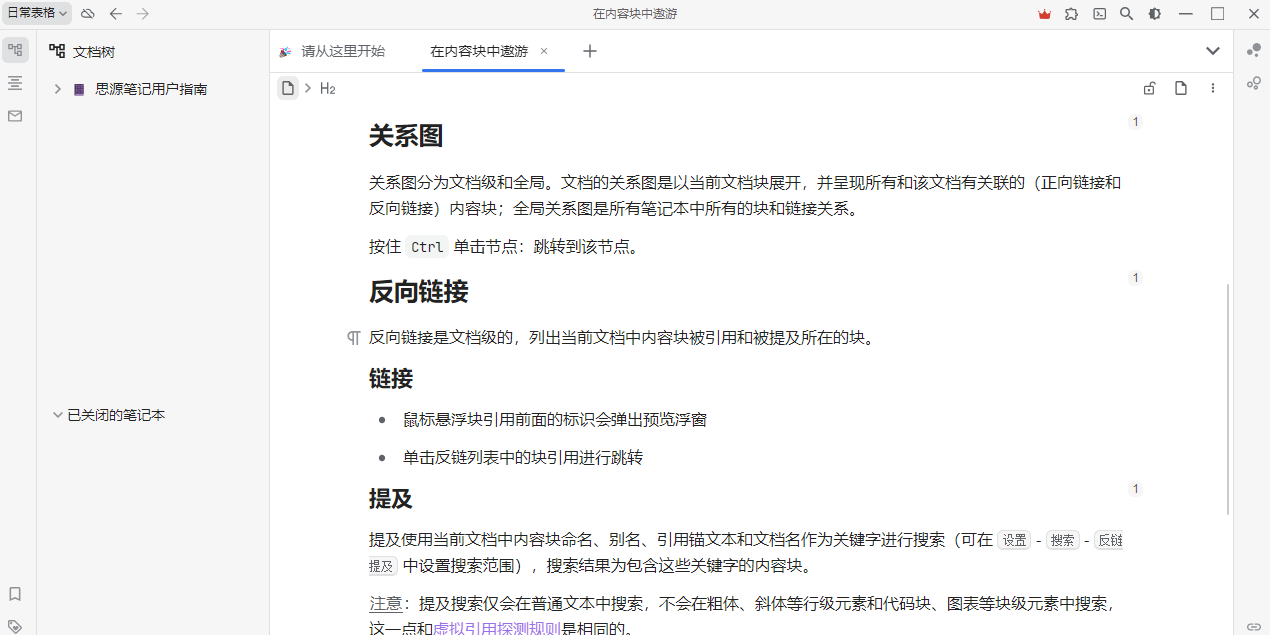The width and height of the screenshot is (1270, 635).
Task: Toggle the cloud sync status icon
Action: [x=88, y=13]
